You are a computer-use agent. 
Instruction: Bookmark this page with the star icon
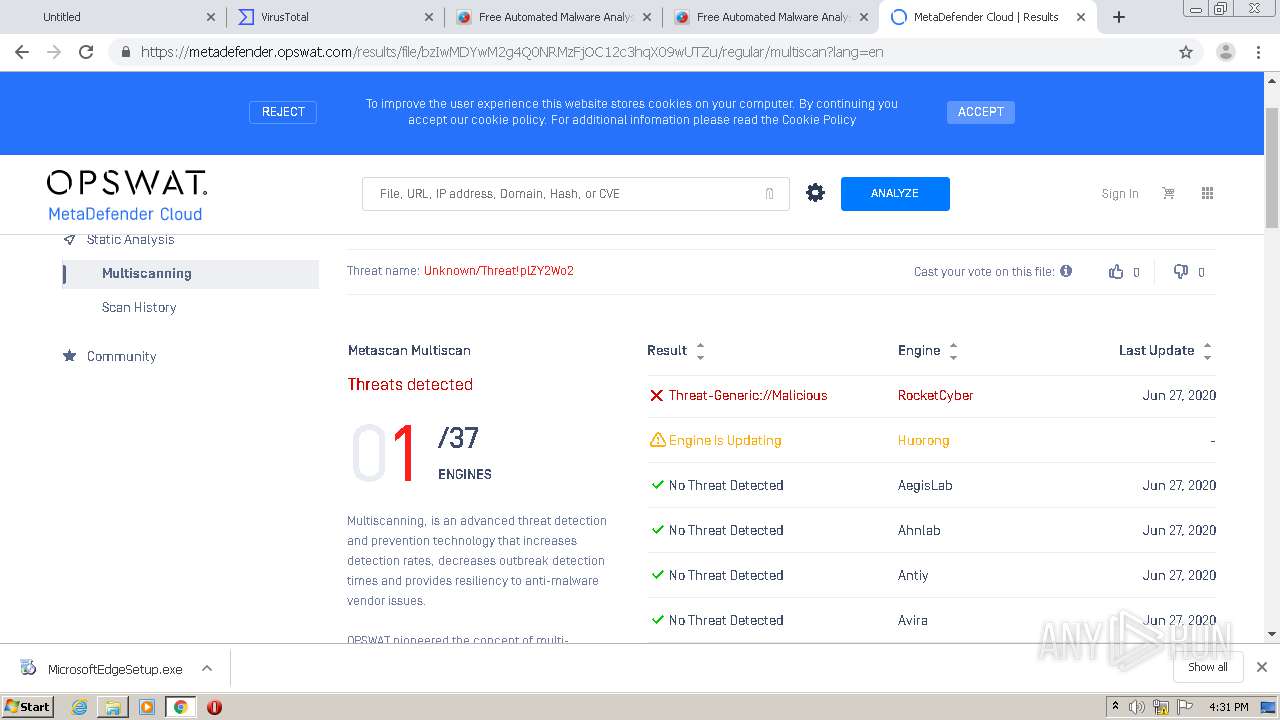click(x=1186, y=52)
